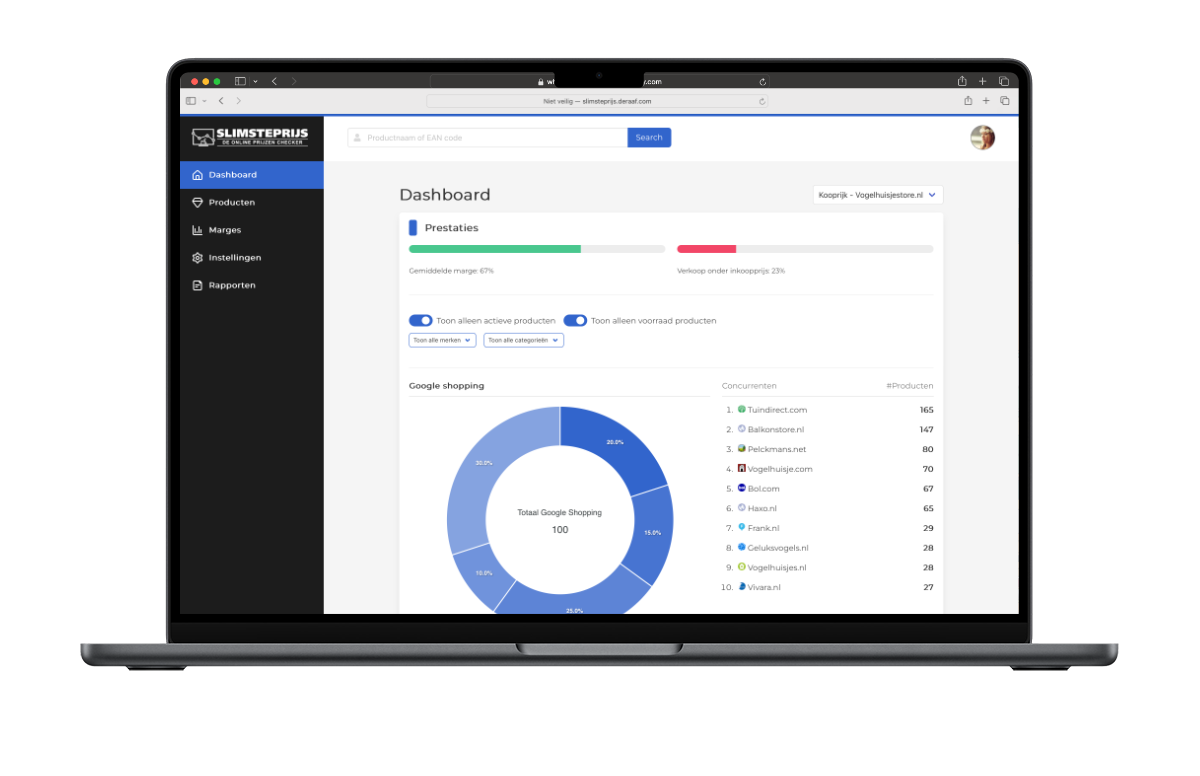Open the user avatar profile picture
This screenshot has width=1200, height=776.
pos(983,138)
